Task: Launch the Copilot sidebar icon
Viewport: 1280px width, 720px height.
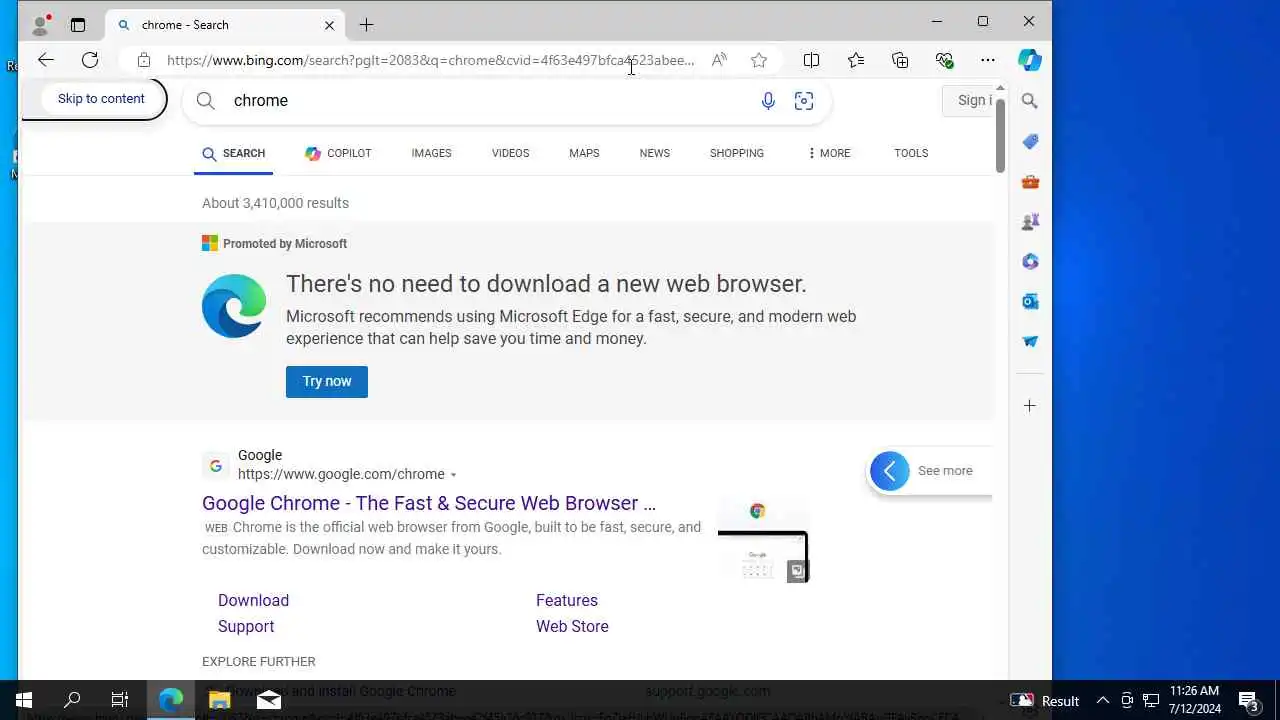Action: [x=1030, y=60]
